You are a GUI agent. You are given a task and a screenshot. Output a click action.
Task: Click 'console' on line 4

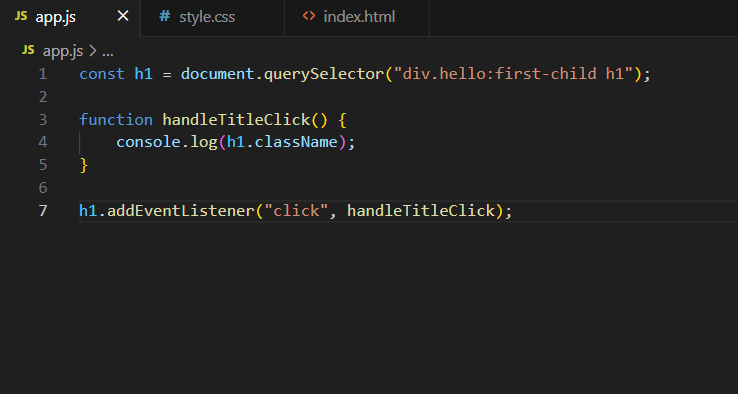[x=149, y=142]
